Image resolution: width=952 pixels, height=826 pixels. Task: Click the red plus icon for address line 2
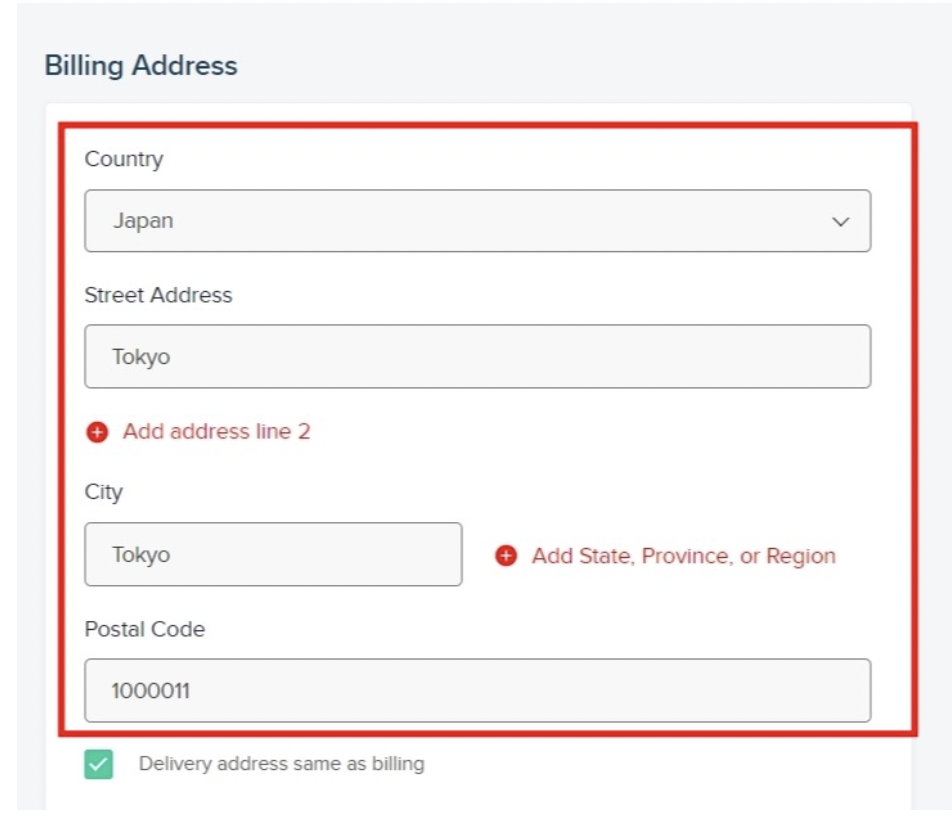tap(97, 432)
